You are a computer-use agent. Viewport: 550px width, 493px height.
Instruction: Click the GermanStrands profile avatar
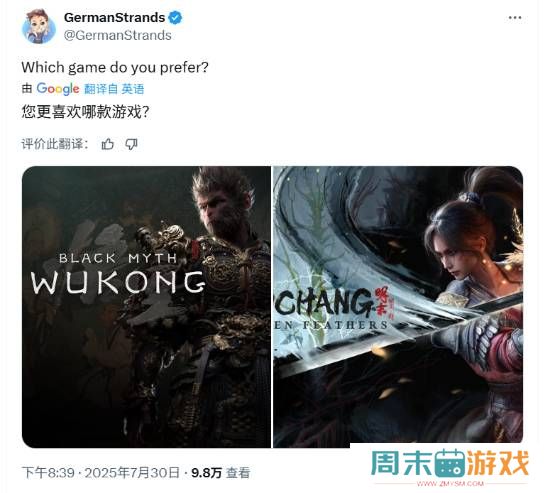(x=39, y=26)
